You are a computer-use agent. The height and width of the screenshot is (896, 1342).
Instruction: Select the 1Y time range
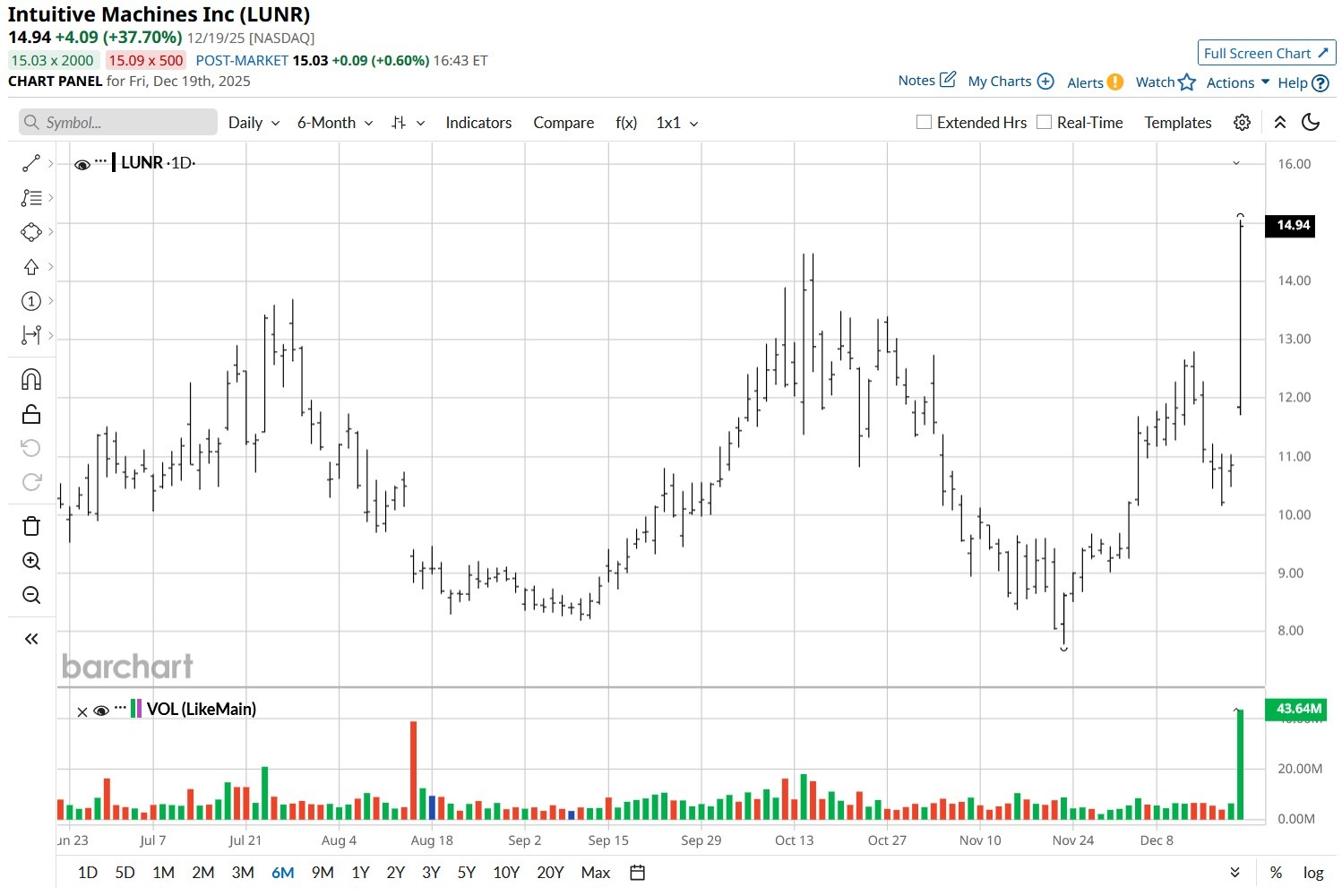360,873
